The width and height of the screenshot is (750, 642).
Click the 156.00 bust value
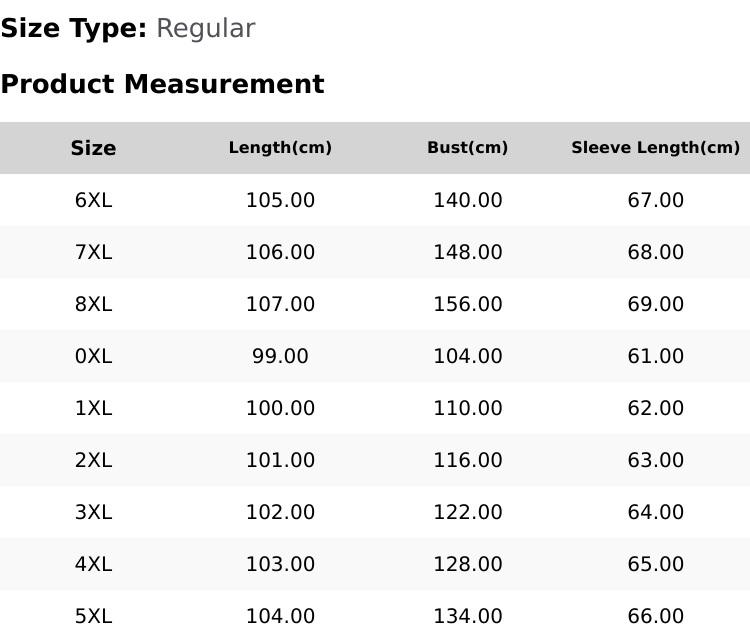point(468,304)
